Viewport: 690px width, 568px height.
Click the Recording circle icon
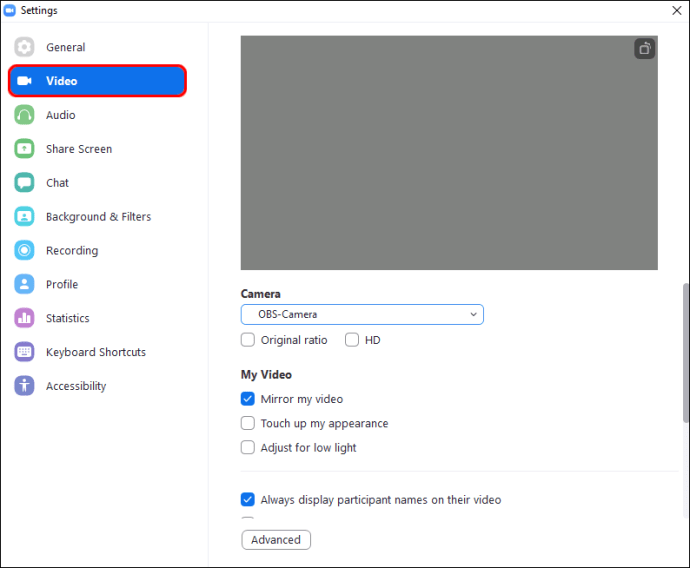tap(24, 250)
